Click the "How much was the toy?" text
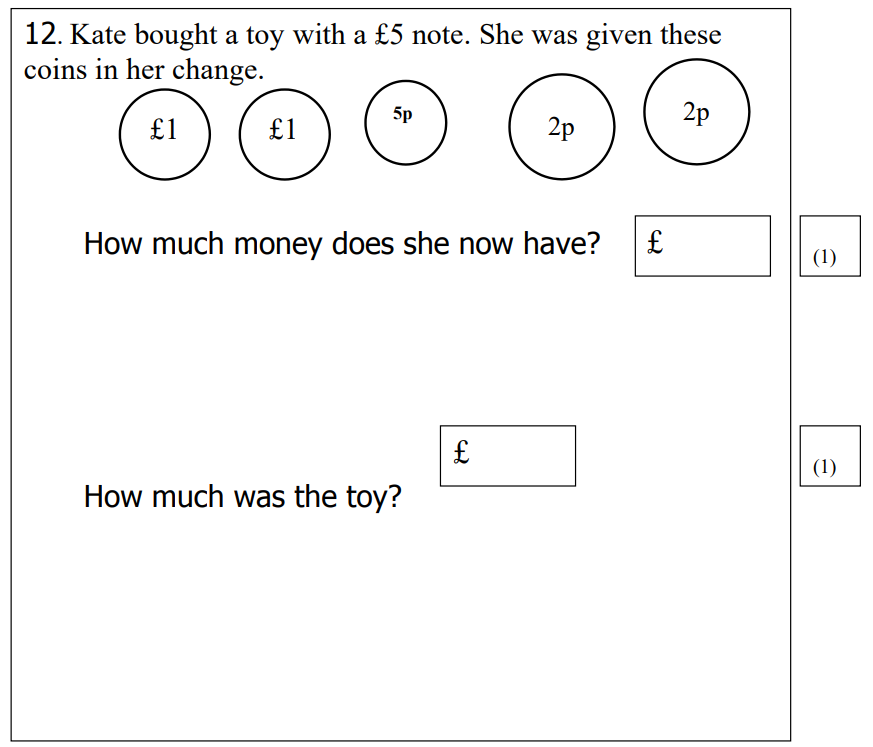873x747 pixels. pos(242,496)
